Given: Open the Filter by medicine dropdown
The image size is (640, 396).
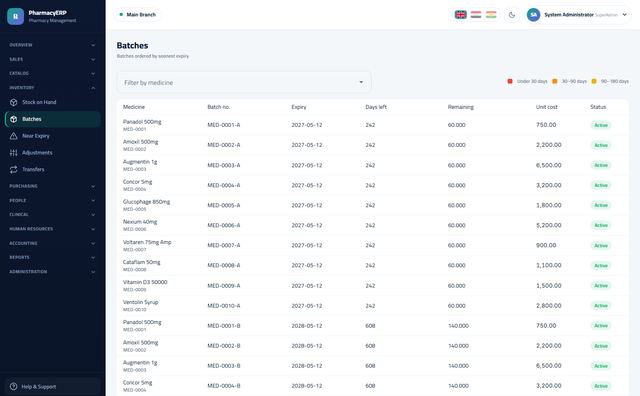Looking at the screenshot, I should pos(244,82).
